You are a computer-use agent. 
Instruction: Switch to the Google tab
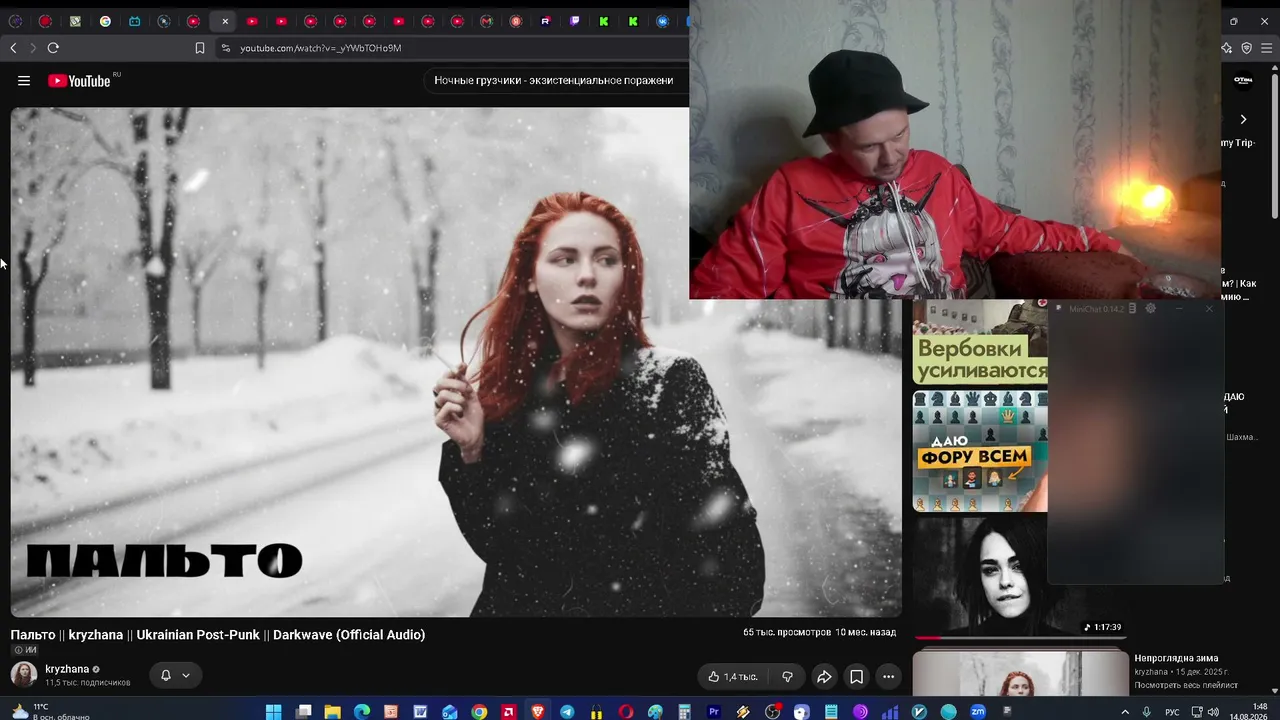(105, 21)
